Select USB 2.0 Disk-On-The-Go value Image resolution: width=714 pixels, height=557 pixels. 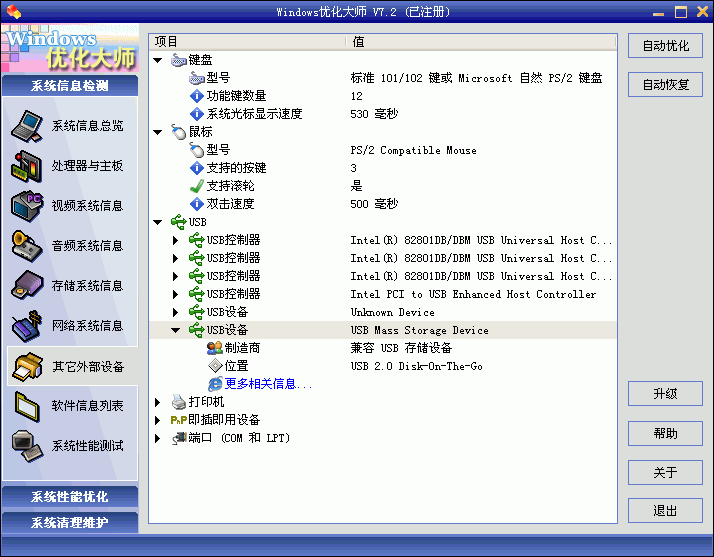click(416, 366)
